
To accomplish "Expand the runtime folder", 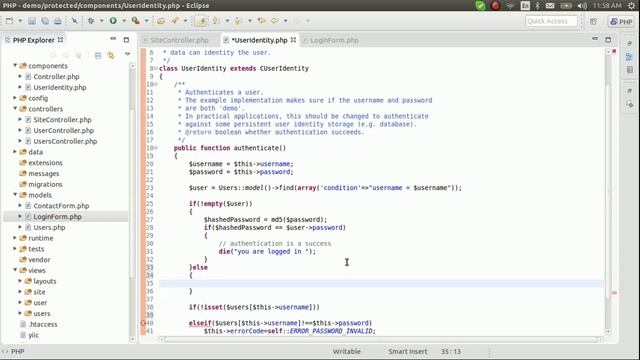I will [15, 238].
